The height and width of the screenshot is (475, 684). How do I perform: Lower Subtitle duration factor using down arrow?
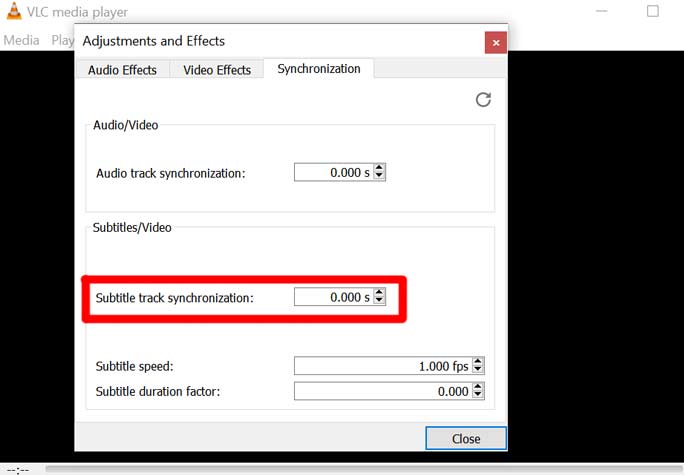pyautogui.click(x=478, y=395)
